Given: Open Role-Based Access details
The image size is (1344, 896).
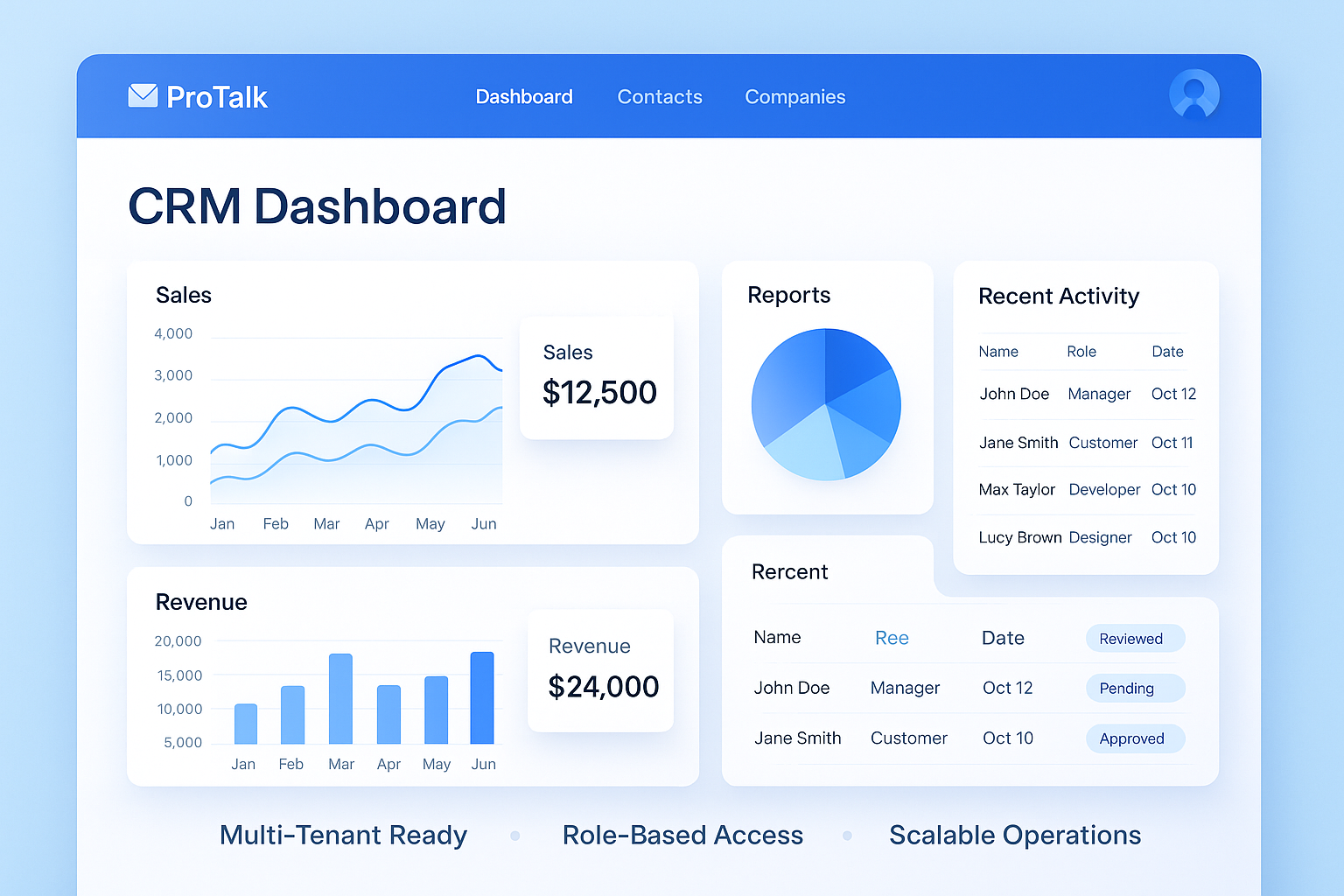Looking at the screenshot, I should (682, 836).
